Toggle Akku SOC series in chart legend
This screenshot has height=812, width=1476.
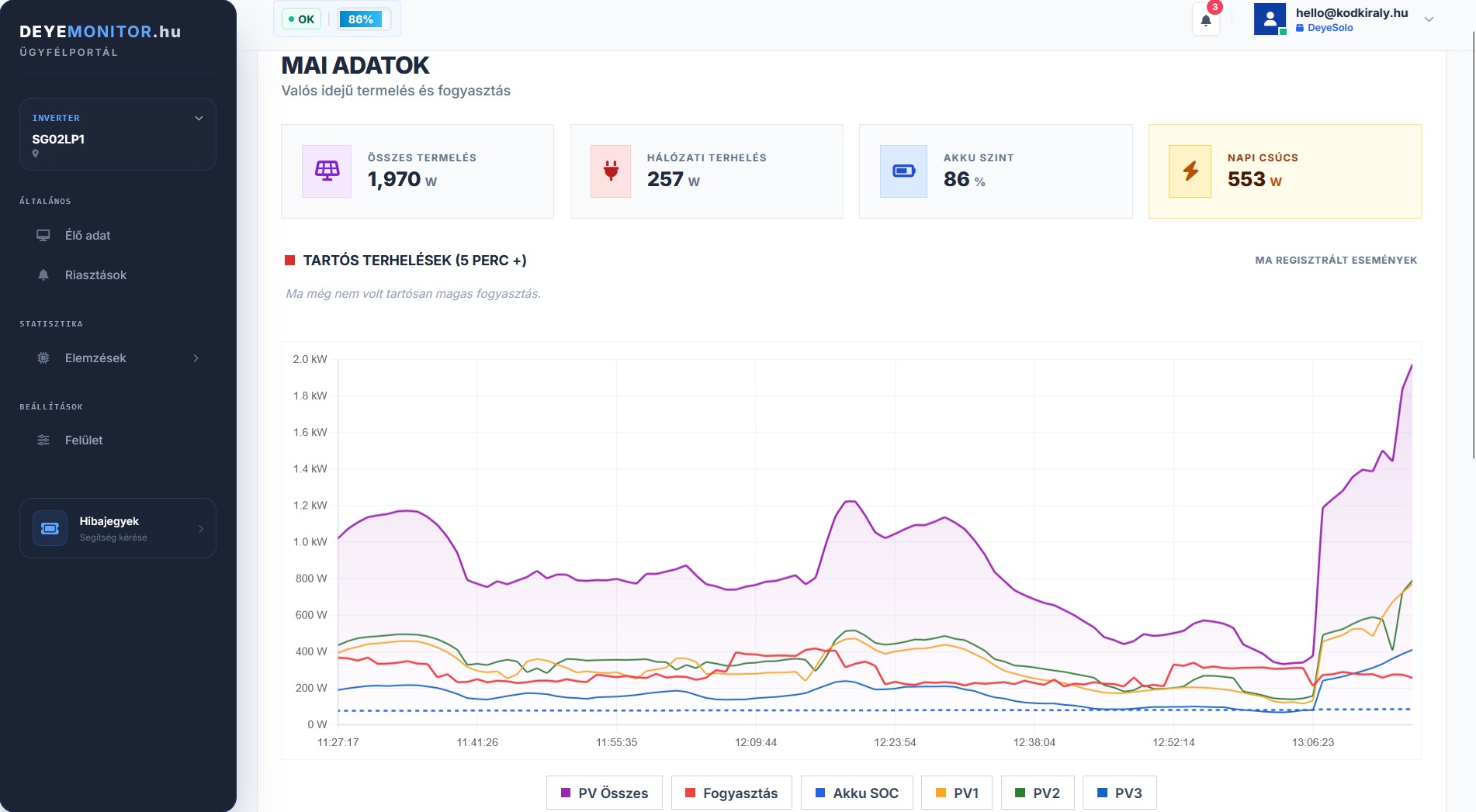857,793
